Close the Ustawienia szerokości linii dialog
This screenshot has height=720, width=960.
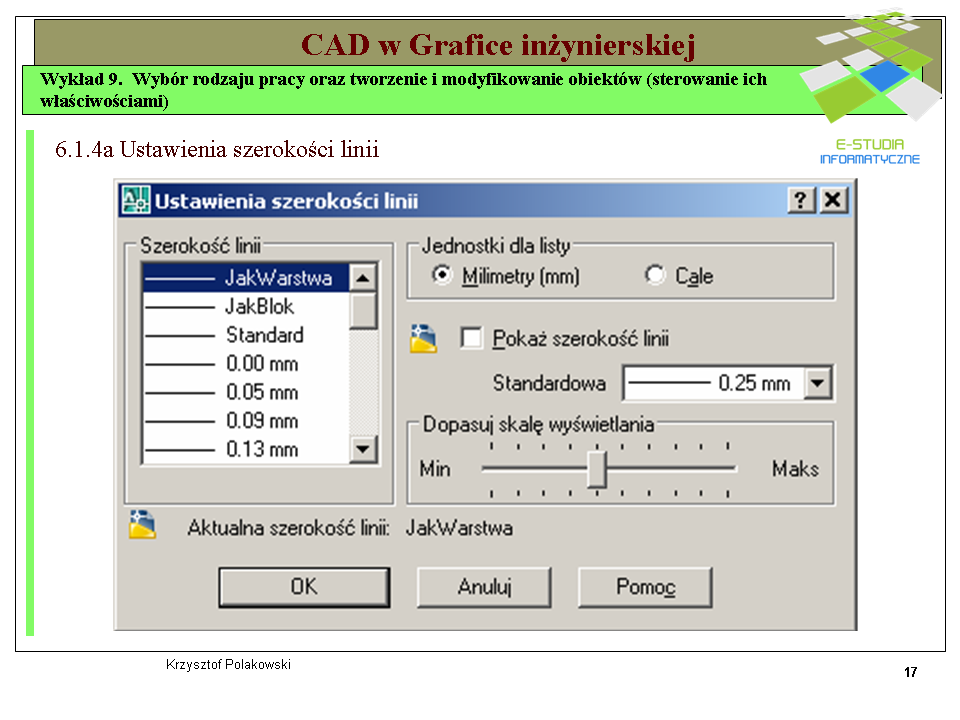pos(833,200)
